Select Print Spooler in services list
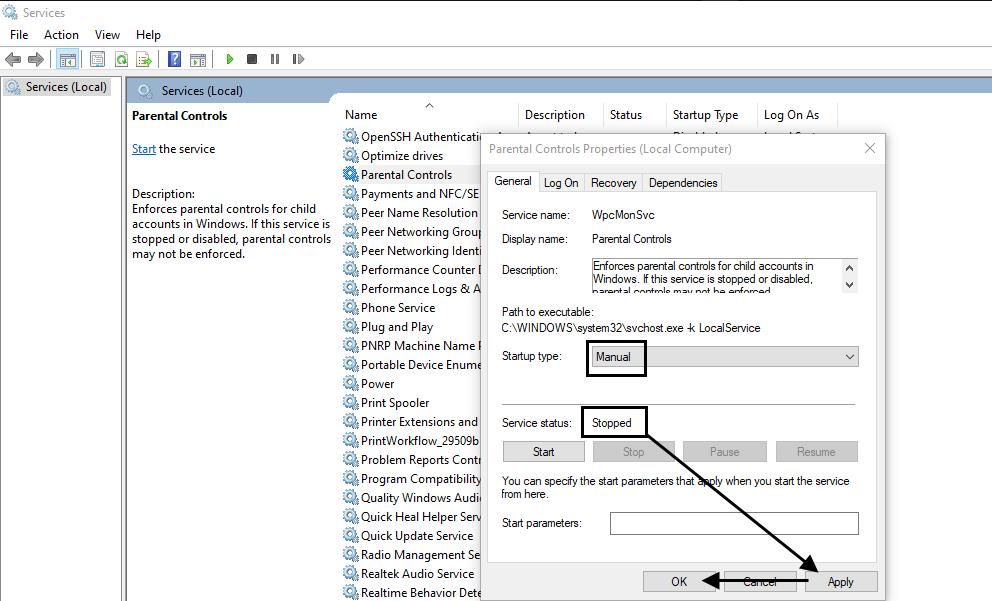 click(x=394, y=403)
